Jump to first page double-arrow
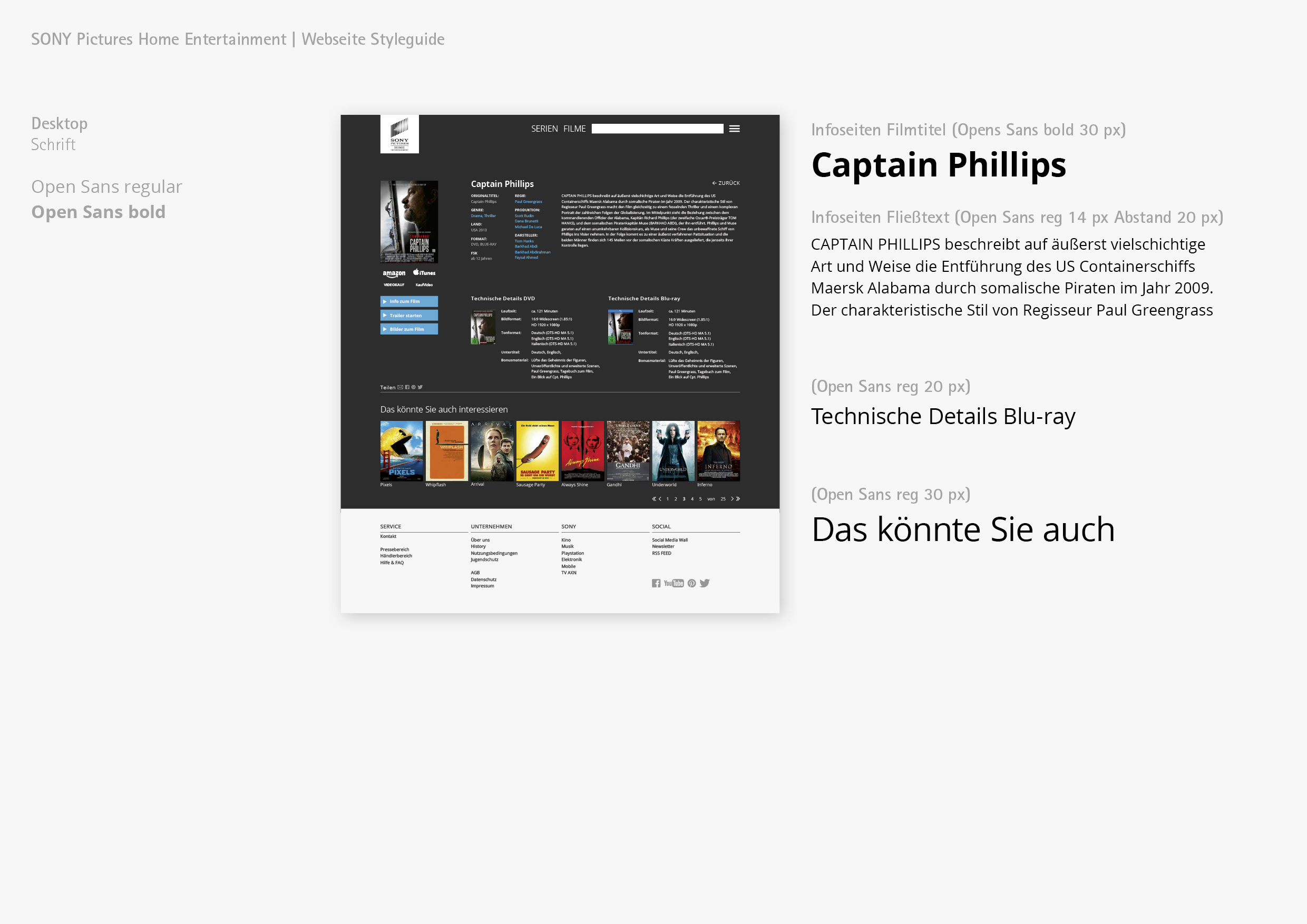This screenshot has height=924, width=1307. 654,499
